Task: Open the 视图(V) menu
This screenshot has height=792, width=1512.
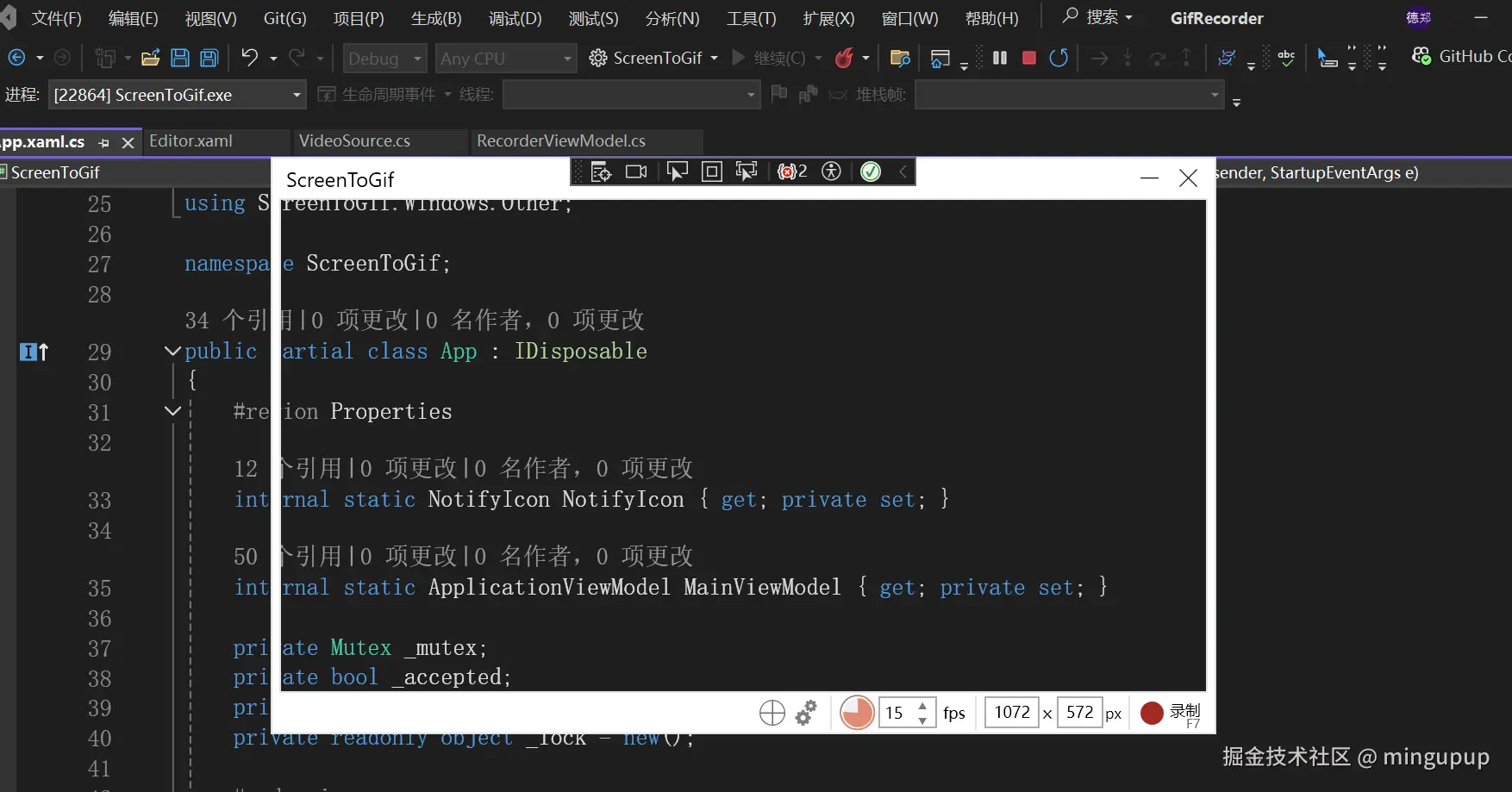Action: tap(210, 18)
